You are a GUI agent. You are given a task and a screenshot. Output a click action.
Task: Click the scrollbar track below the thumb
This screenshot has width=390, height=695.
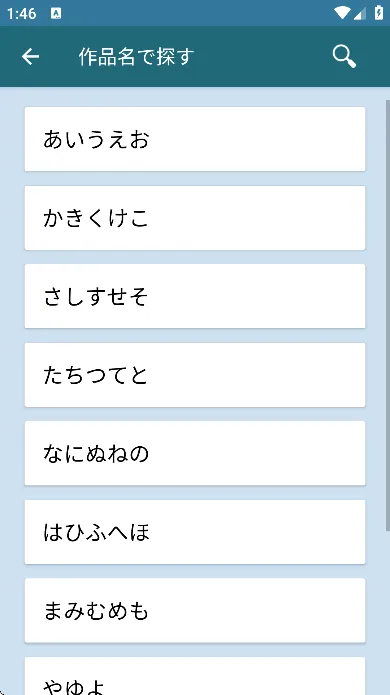[388, 612]
